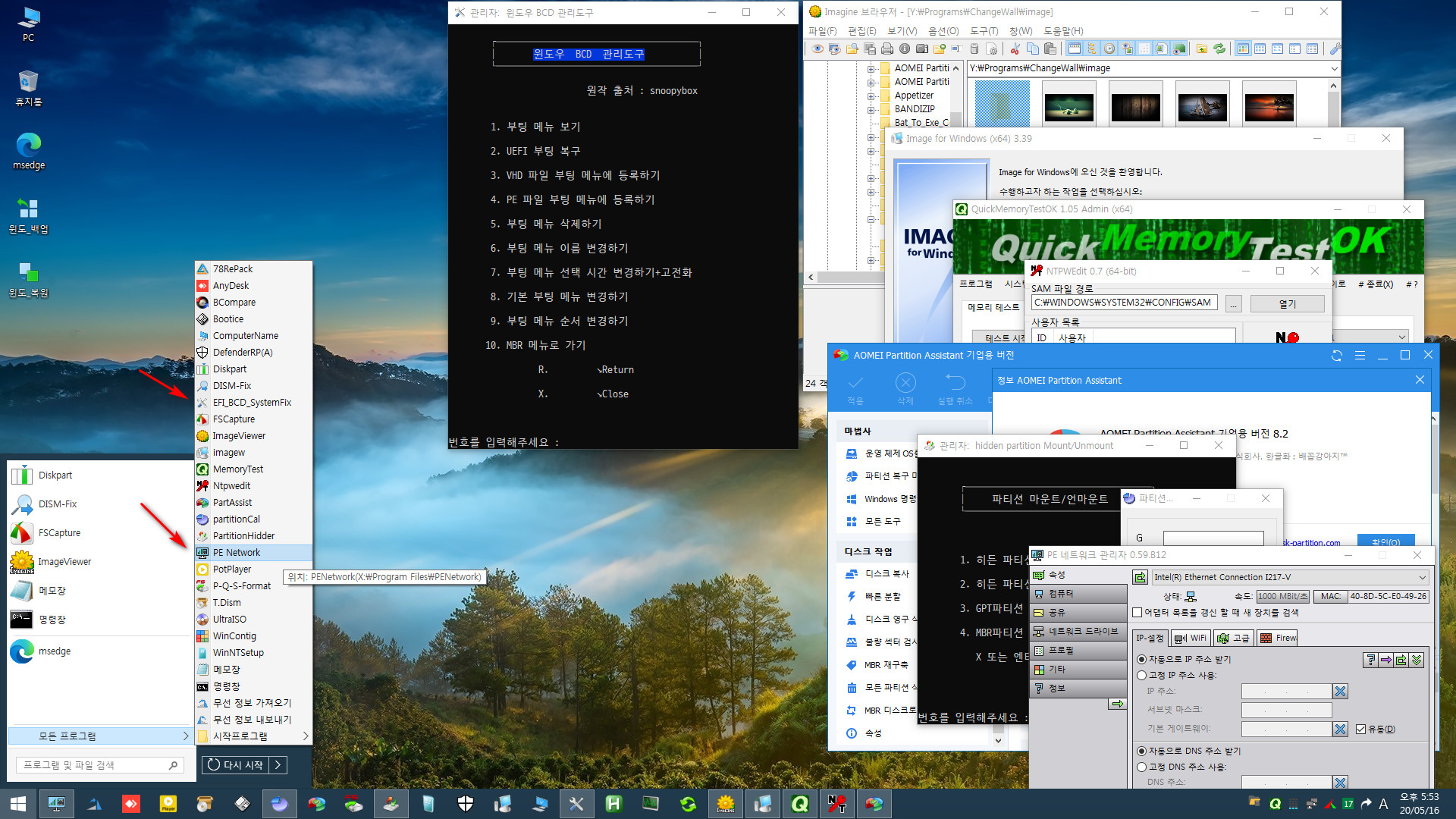The height and width of the screenshot is (819, 1456).
Task: Click the eye view icon in Imagine toolbar
Action: click(x=817, y=49)
